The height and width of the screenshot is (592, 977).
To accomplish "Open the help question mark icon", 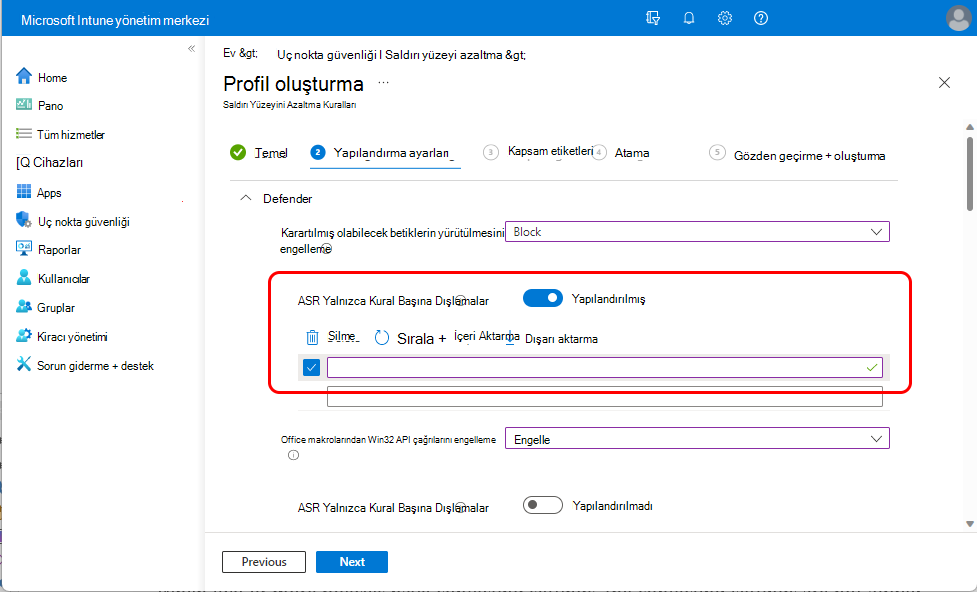I will pos(761,18).
